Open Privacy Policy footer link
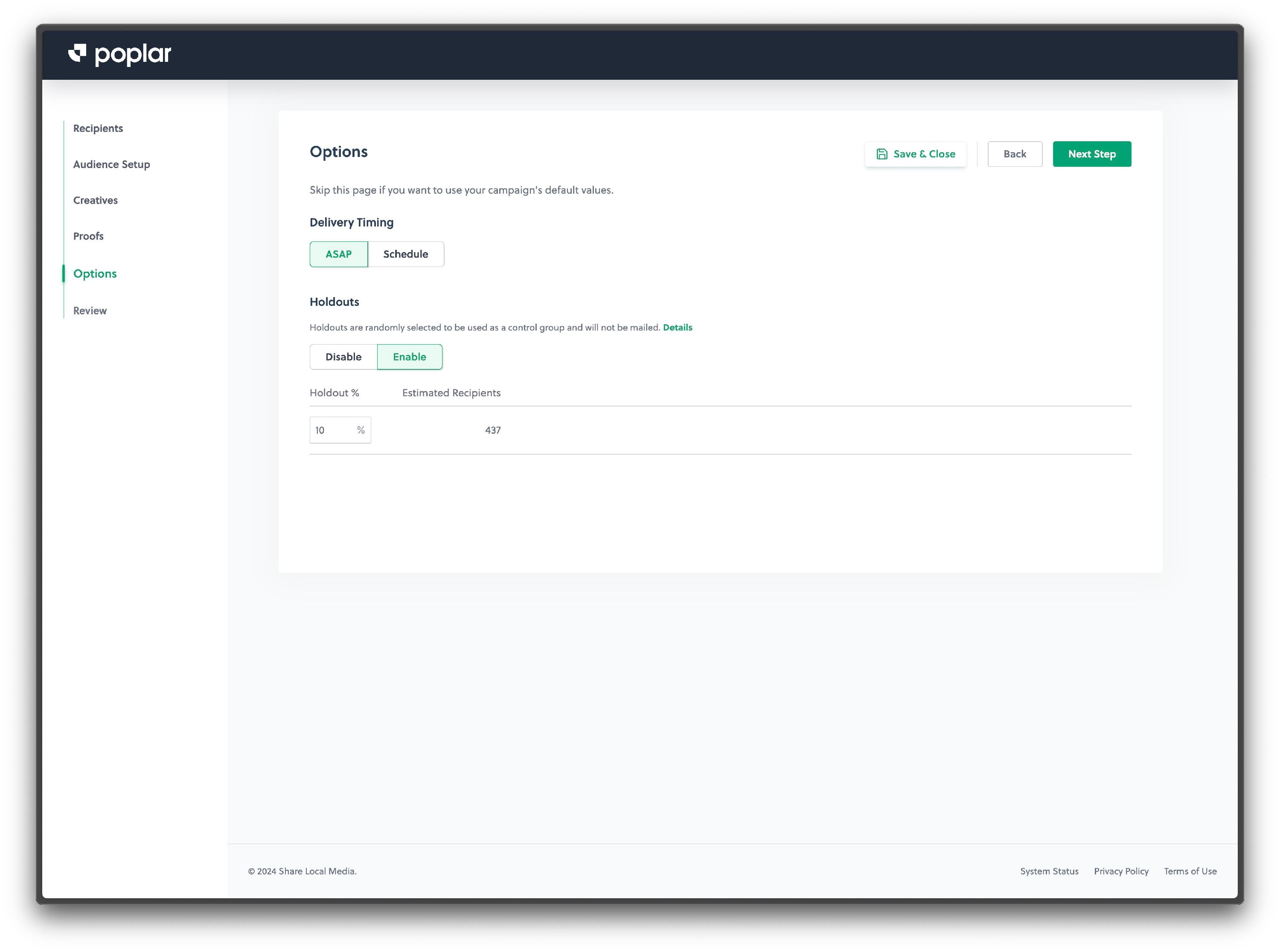The width and height of the screenshot is (1280, 952). click(1121, 871)
